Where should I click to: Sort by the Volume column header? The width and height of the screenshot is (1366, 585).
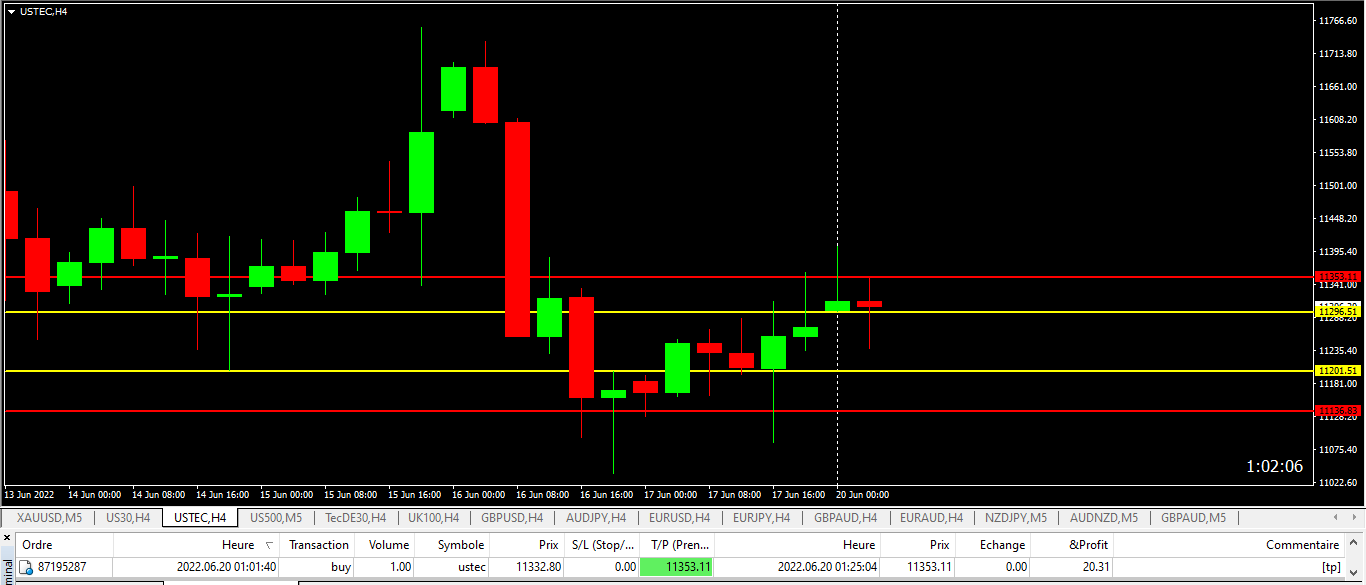click(x=385, y=545)
